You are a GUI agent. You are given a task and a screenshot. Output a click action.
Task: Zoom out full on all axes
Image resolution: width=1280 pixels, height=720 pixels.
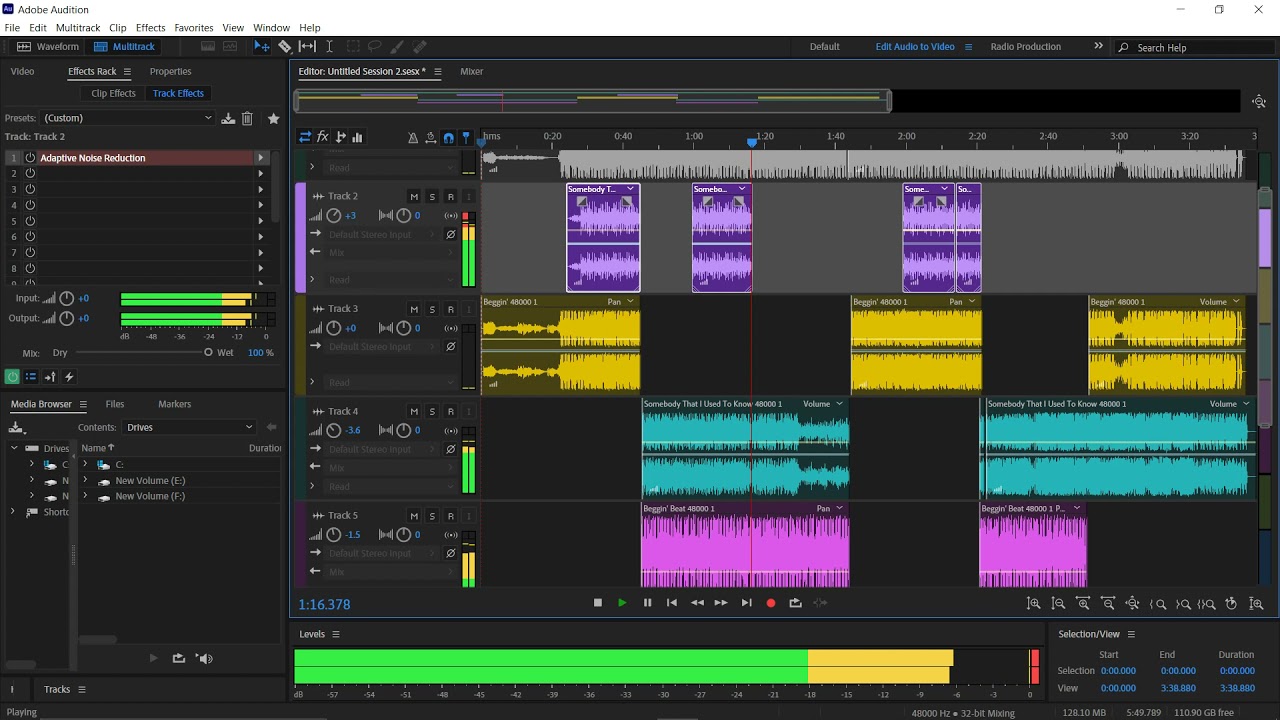click(1133, 604)
